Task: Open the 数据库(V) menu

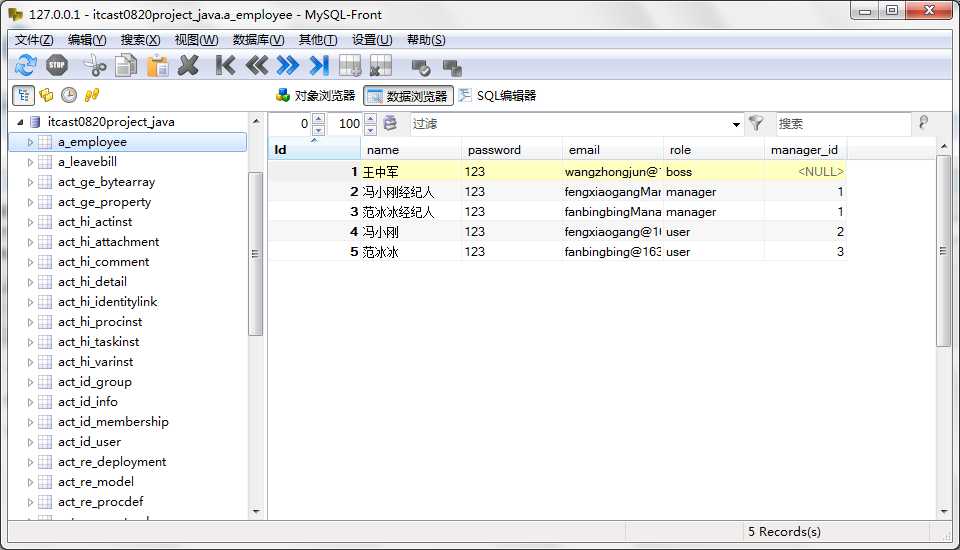Action: point(258,40)
